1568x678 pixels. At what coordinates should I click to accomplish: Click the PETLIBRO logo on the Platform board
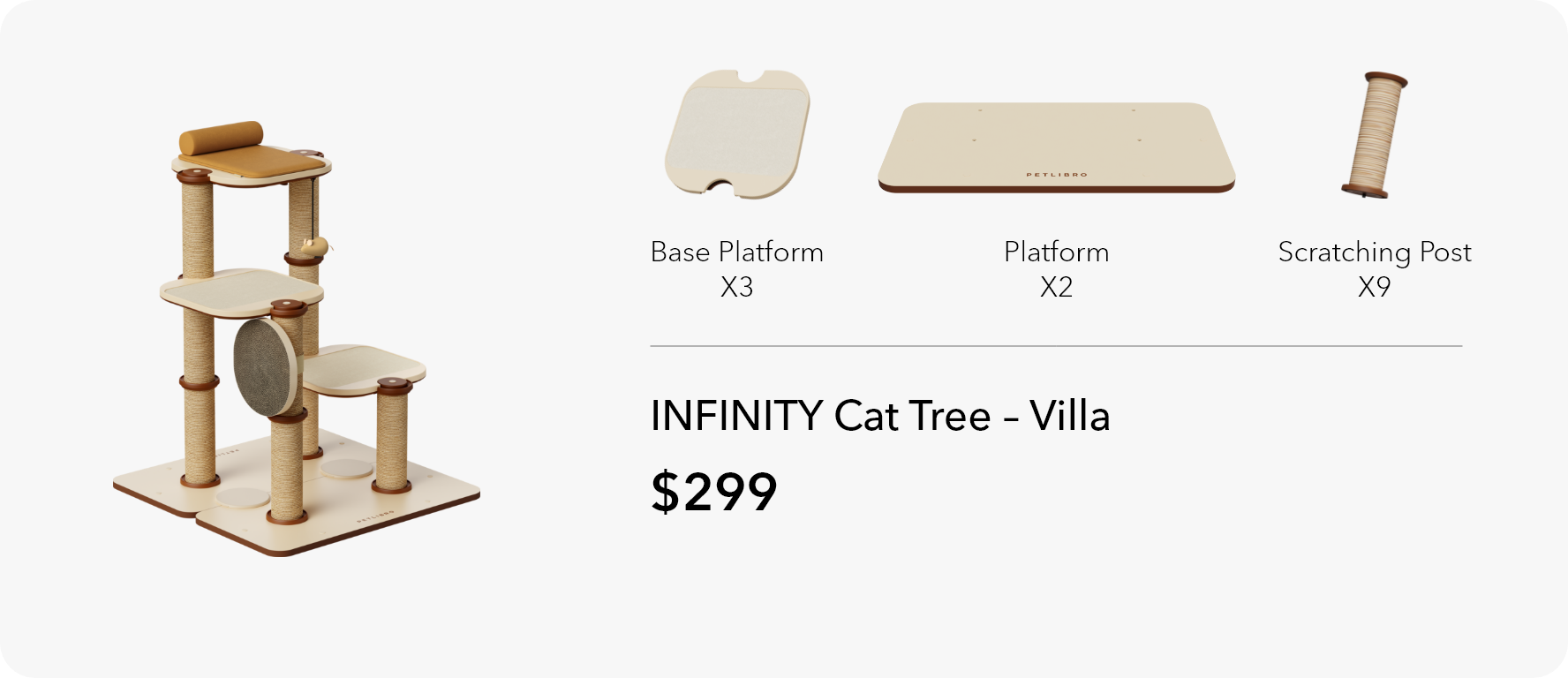1057,175
